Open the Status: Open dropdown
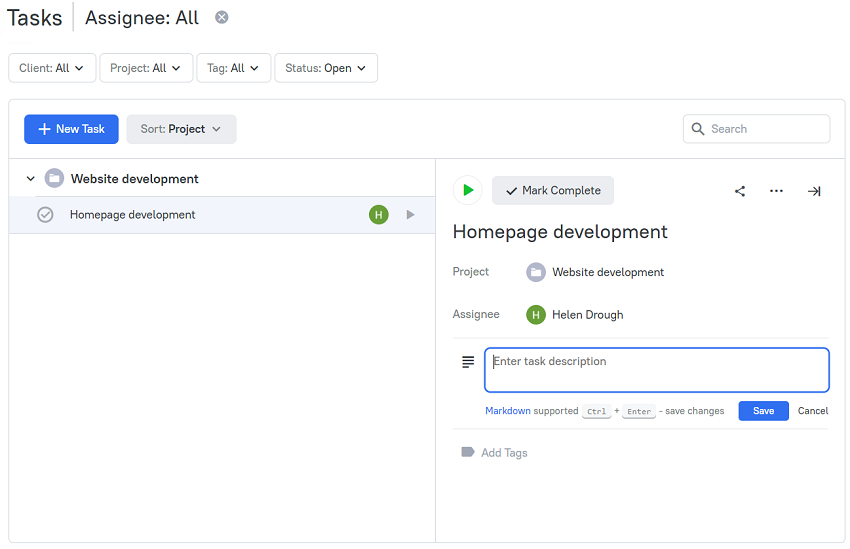Viewport: 850px width, 549px height. pos(326,68)
